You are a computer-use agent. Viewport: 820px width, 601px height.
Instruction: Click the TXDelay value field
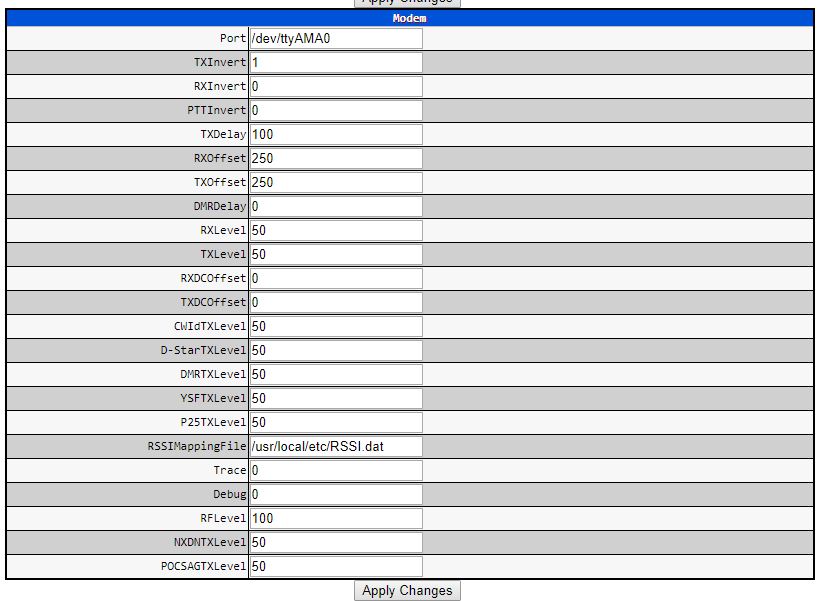pyautogui.click(x=336, y=134)
